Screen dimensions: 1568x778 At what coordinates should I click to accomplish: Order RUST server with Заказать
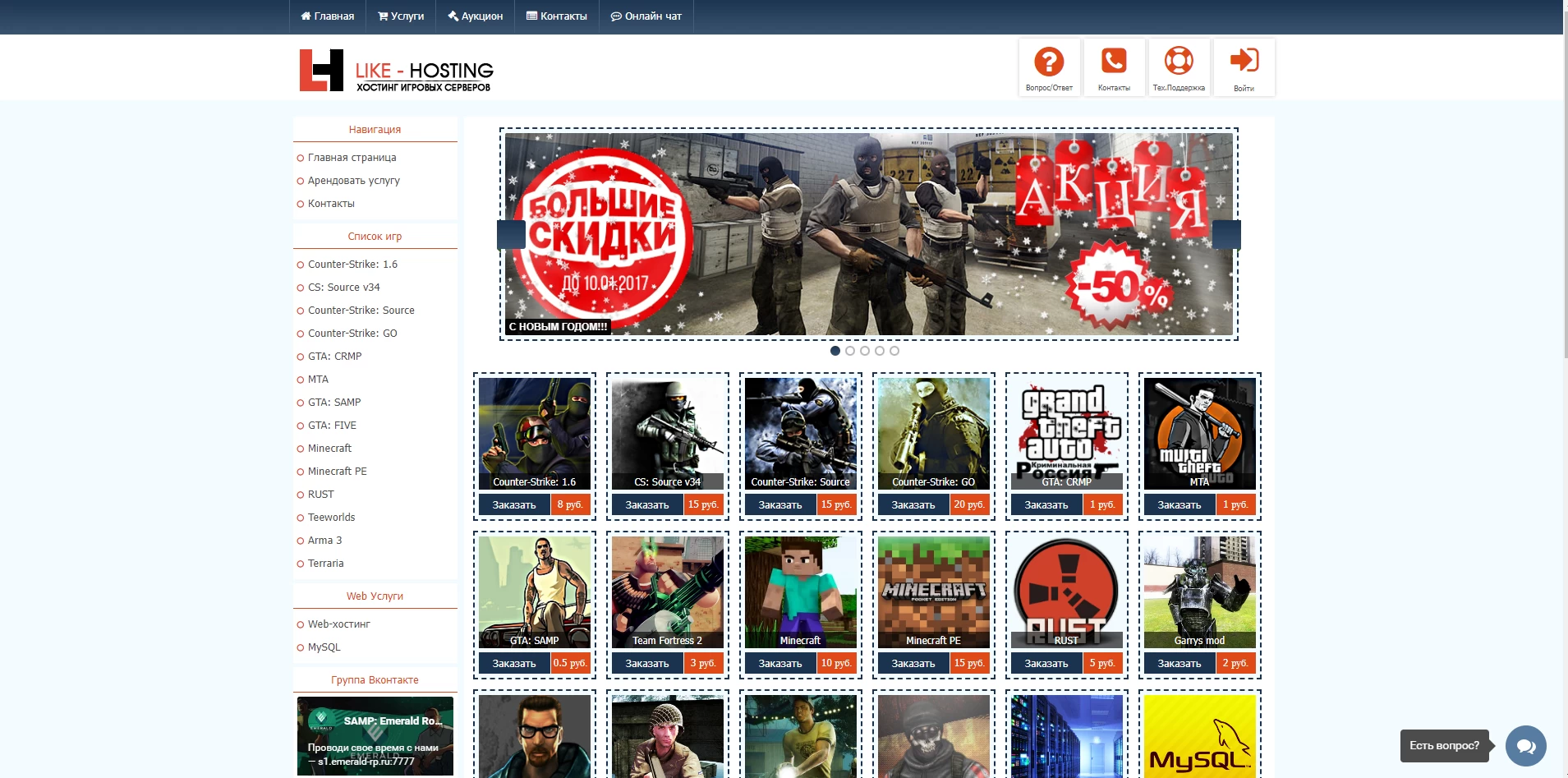point(1046,663)
